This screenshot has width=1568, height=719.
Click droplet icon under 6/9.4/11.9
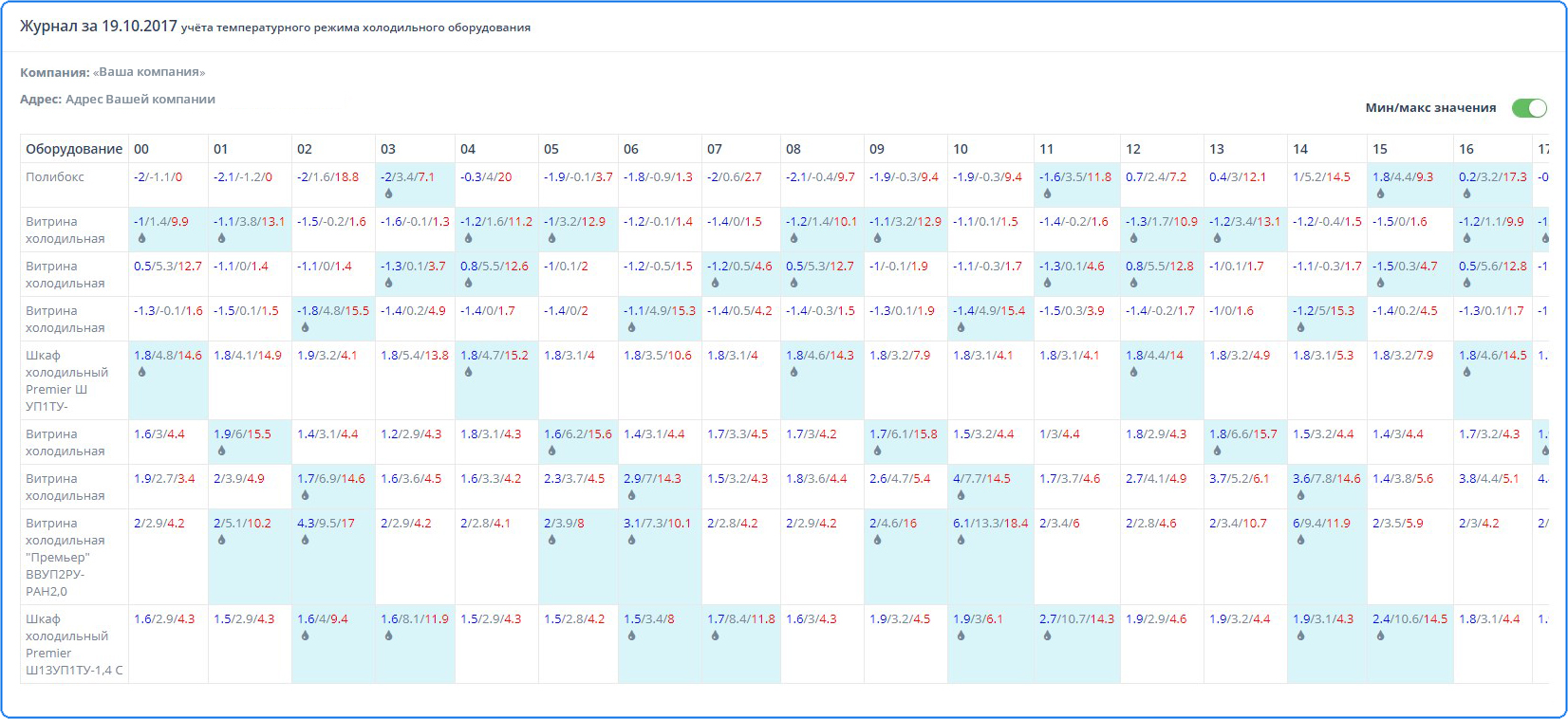1300,540
